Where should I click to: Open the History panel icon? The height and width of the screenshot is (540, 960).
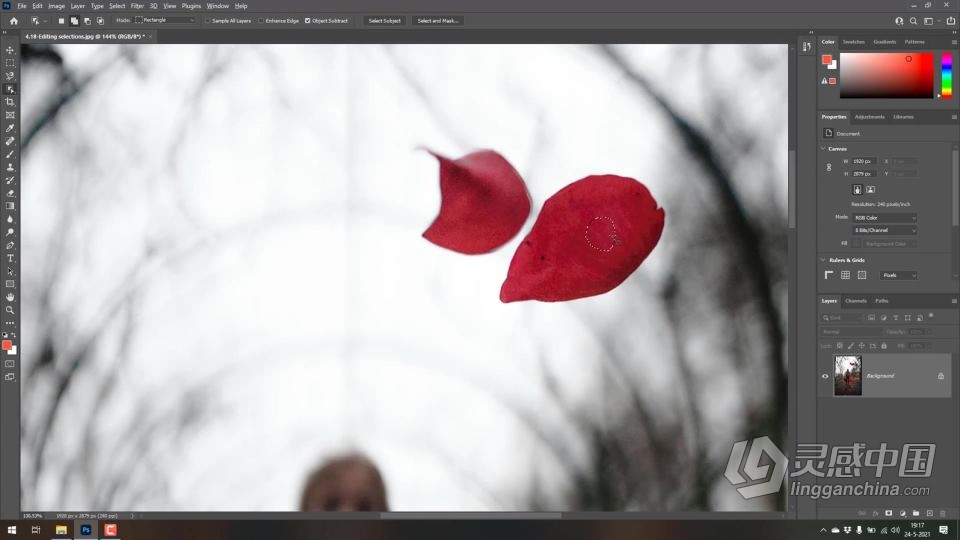(x=807, y=47)
